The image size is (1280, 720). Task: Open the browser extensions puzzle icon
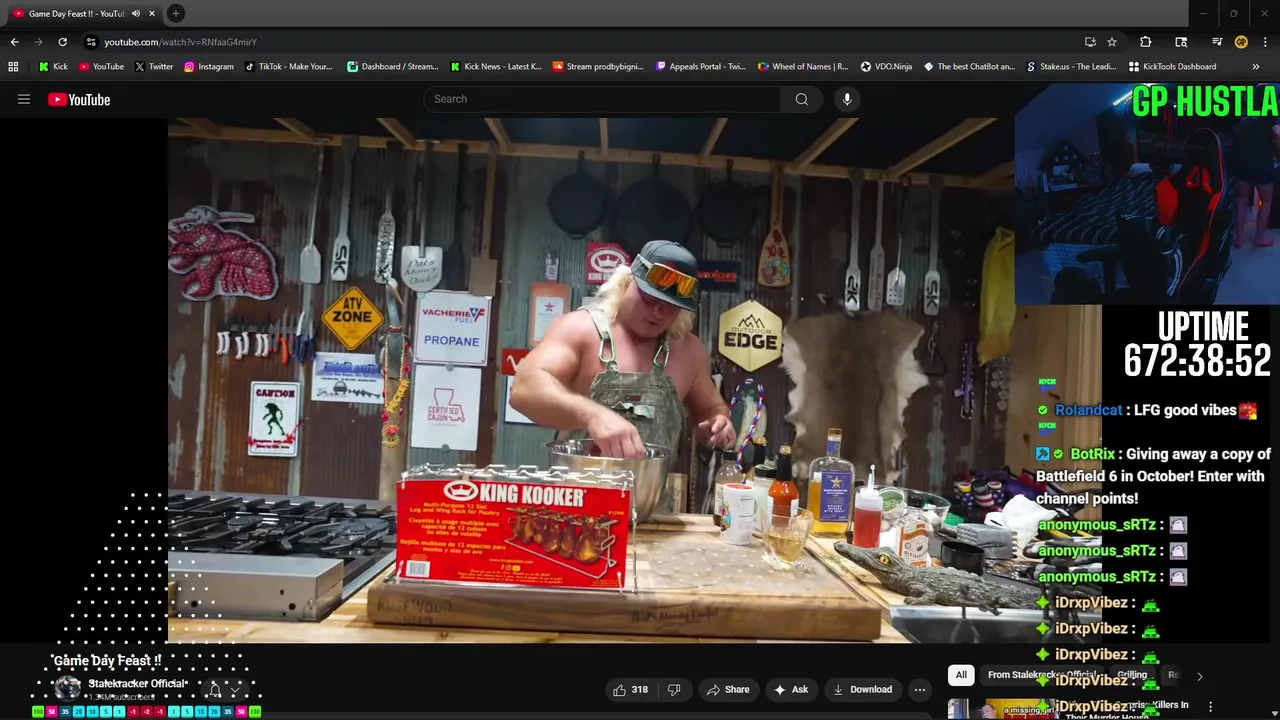pos(1145,42)
